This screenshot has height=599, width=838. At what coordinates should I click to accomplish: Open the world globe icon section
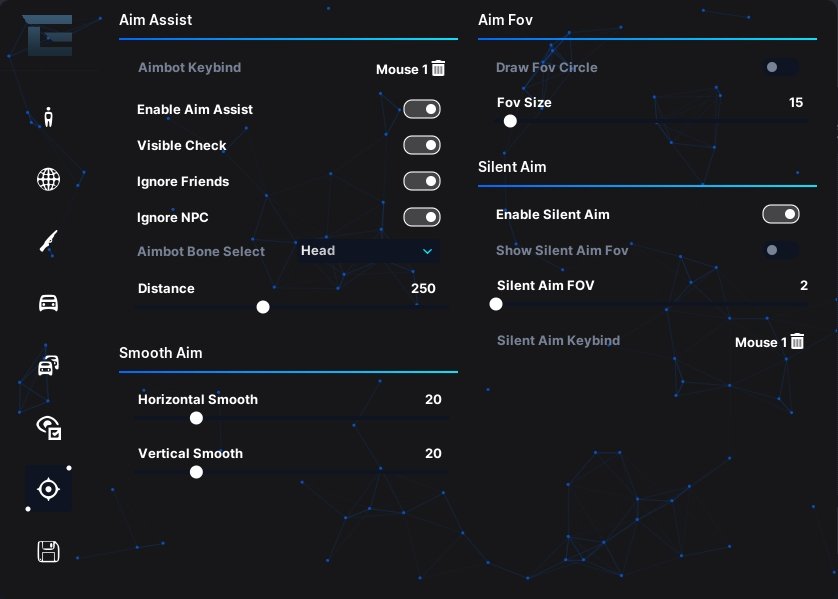point(48,179)
